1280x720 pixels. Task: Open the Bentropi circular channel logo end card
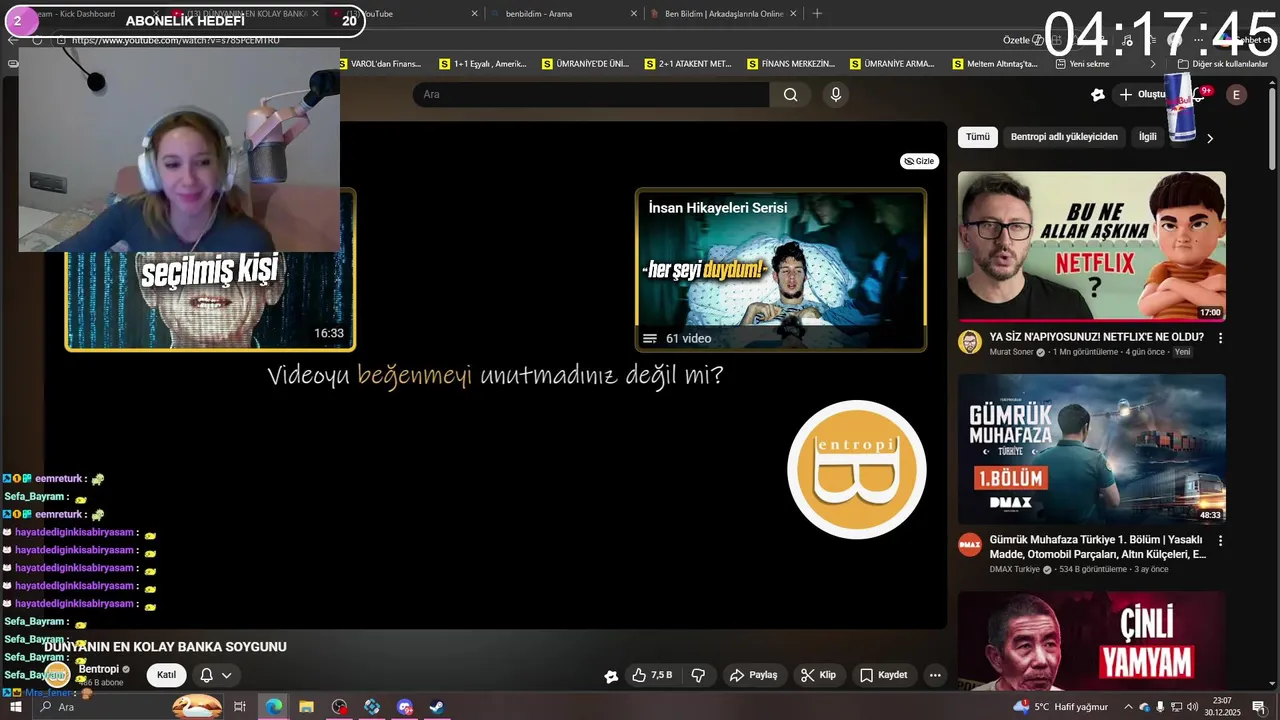[857, 469]
